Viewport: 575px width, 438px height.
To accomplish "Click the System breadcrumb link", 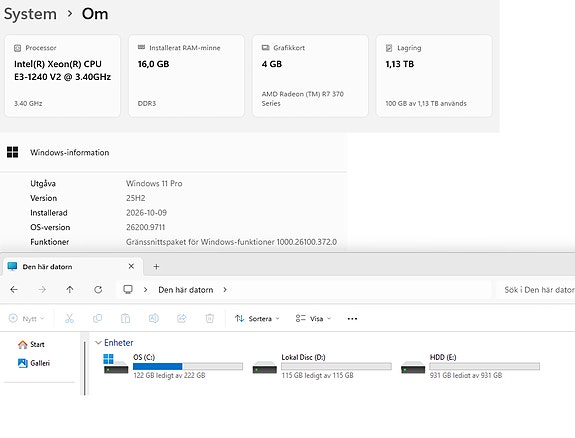I will (x=30, y=14).
